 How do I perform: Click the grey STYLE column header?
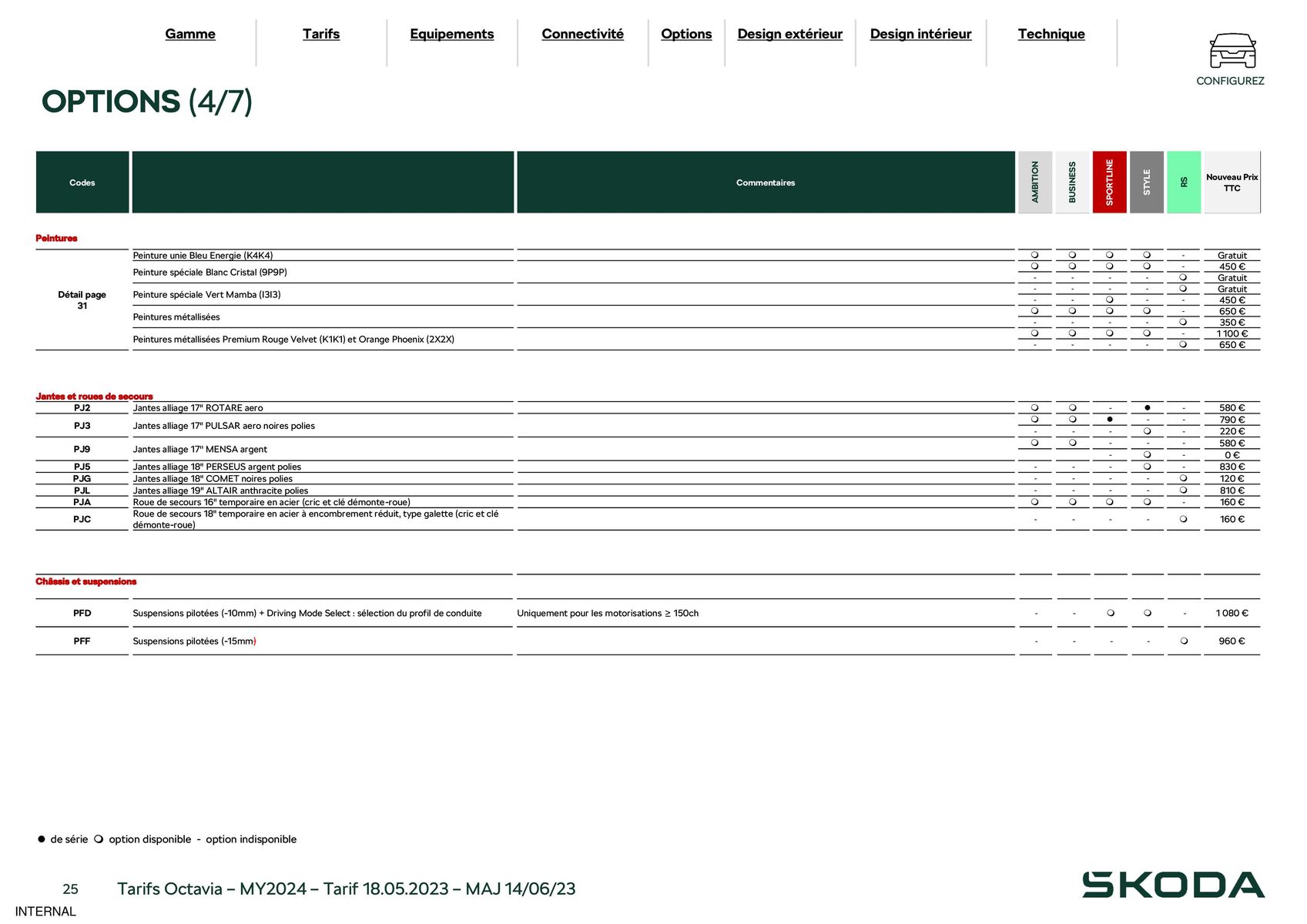coord(1147,182)
